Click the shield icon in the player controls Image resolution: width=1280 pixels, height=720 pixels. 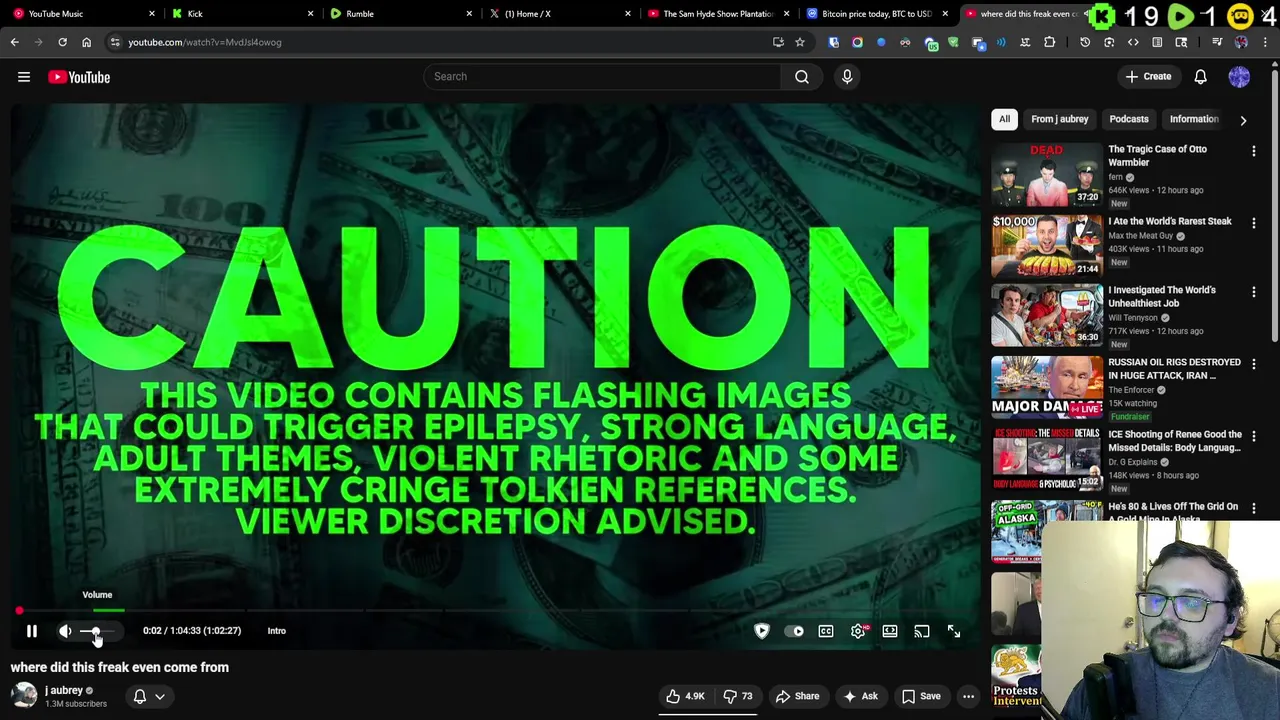point(762,631)
